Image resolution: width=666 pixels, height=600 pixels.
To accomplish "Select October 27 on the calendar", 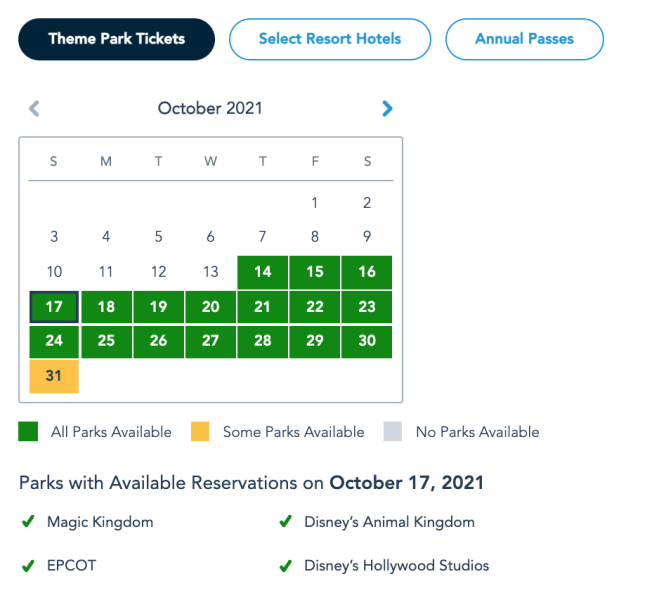I will [x=210, y=341].
